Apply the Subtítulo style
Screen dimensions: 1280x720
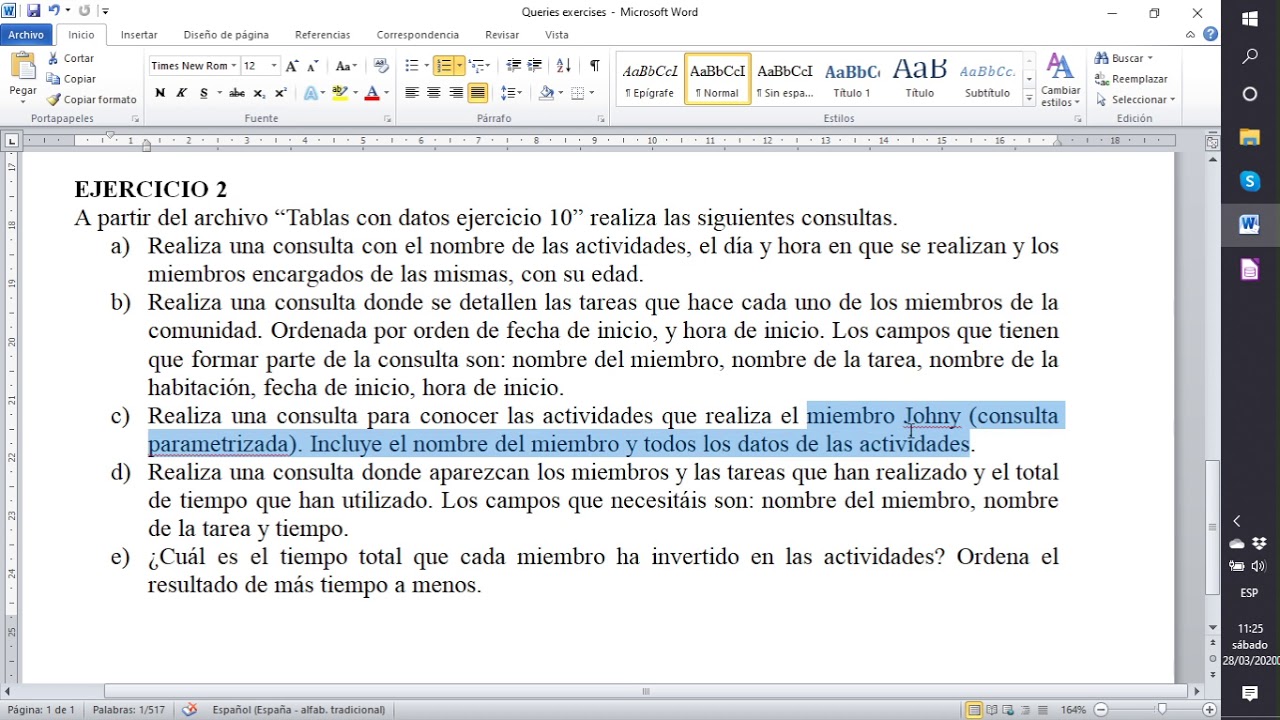tap(987, 79)
